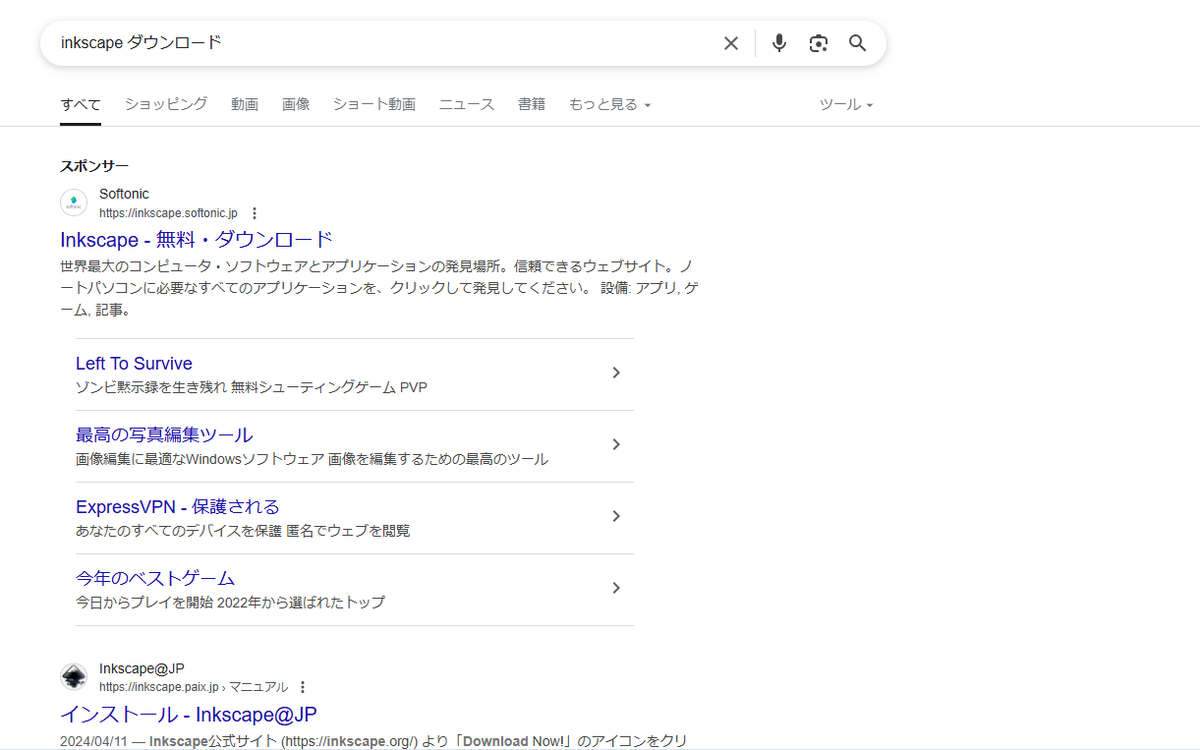Start voice search with microphone icon
Viewport: 1200px width, 750px height.
click(x=780, y=43)
